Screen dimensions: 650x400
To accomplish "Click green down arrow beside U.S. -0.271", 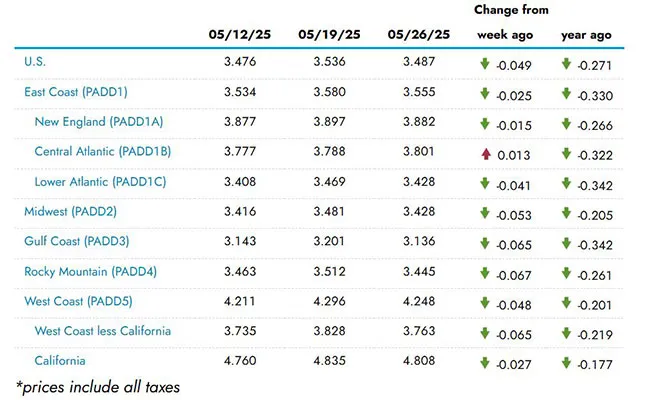I will click(x=566, y=64).
